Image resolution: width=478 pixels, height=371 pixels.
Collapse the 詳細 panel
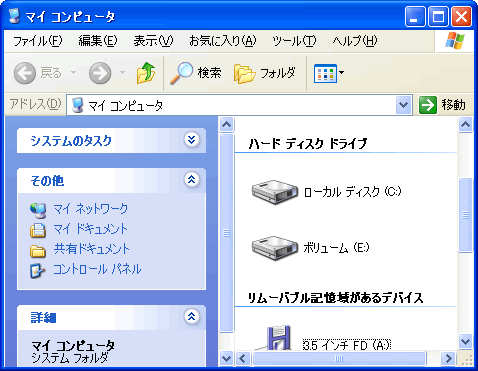192,316
